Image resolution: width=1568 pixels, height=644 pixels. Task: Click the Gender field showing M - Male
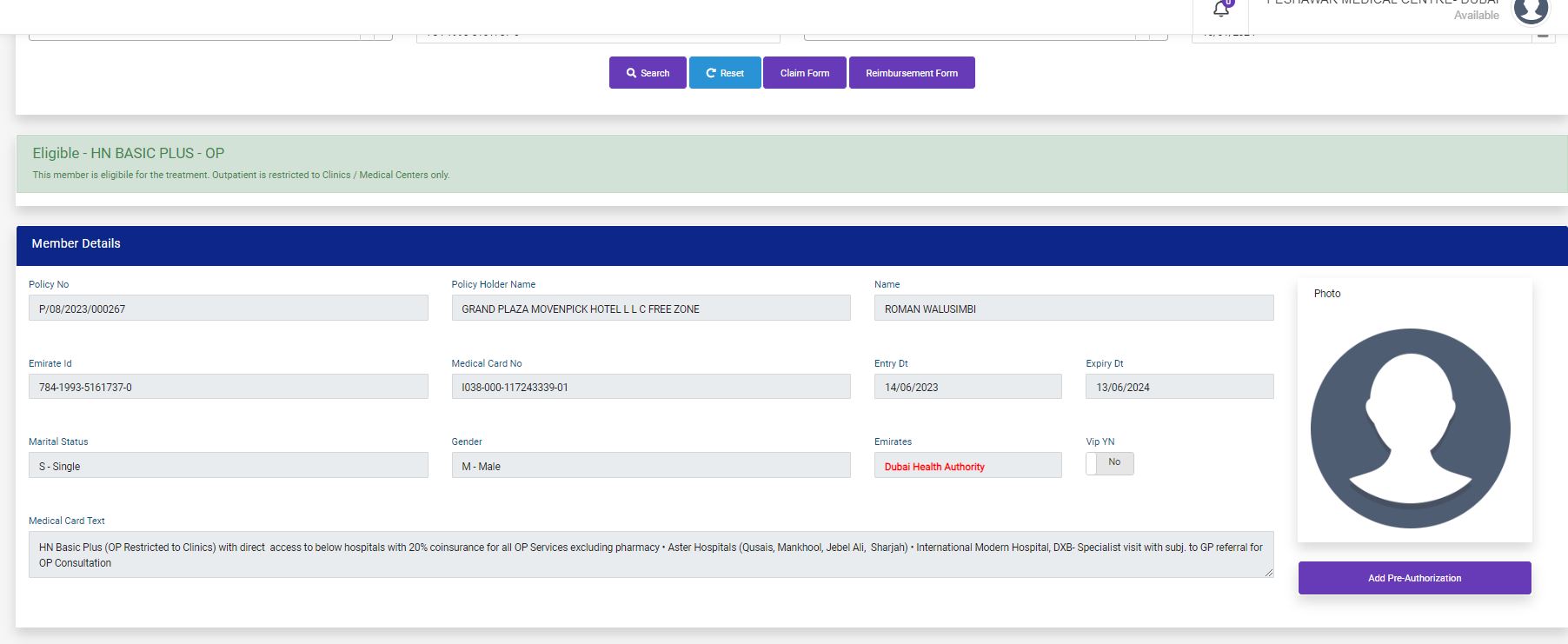click(x=650, y=466)
